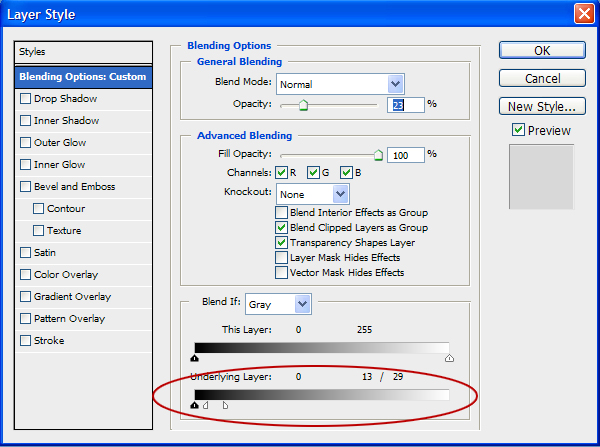Image resolution: width=600 pixels, height=447 pixels.
Task: Disable the R channel checkbox
Action: [x=281, y=172]
